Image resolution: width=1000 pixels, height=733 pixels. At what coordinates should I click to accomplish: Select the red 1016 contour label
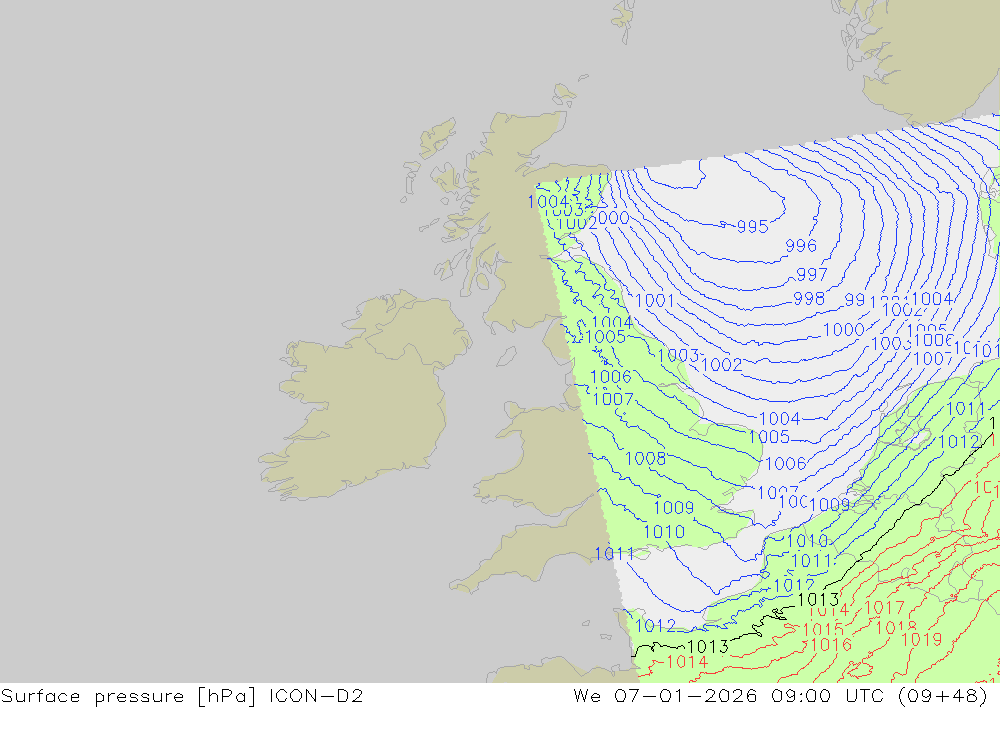click(x=831, y=644)
